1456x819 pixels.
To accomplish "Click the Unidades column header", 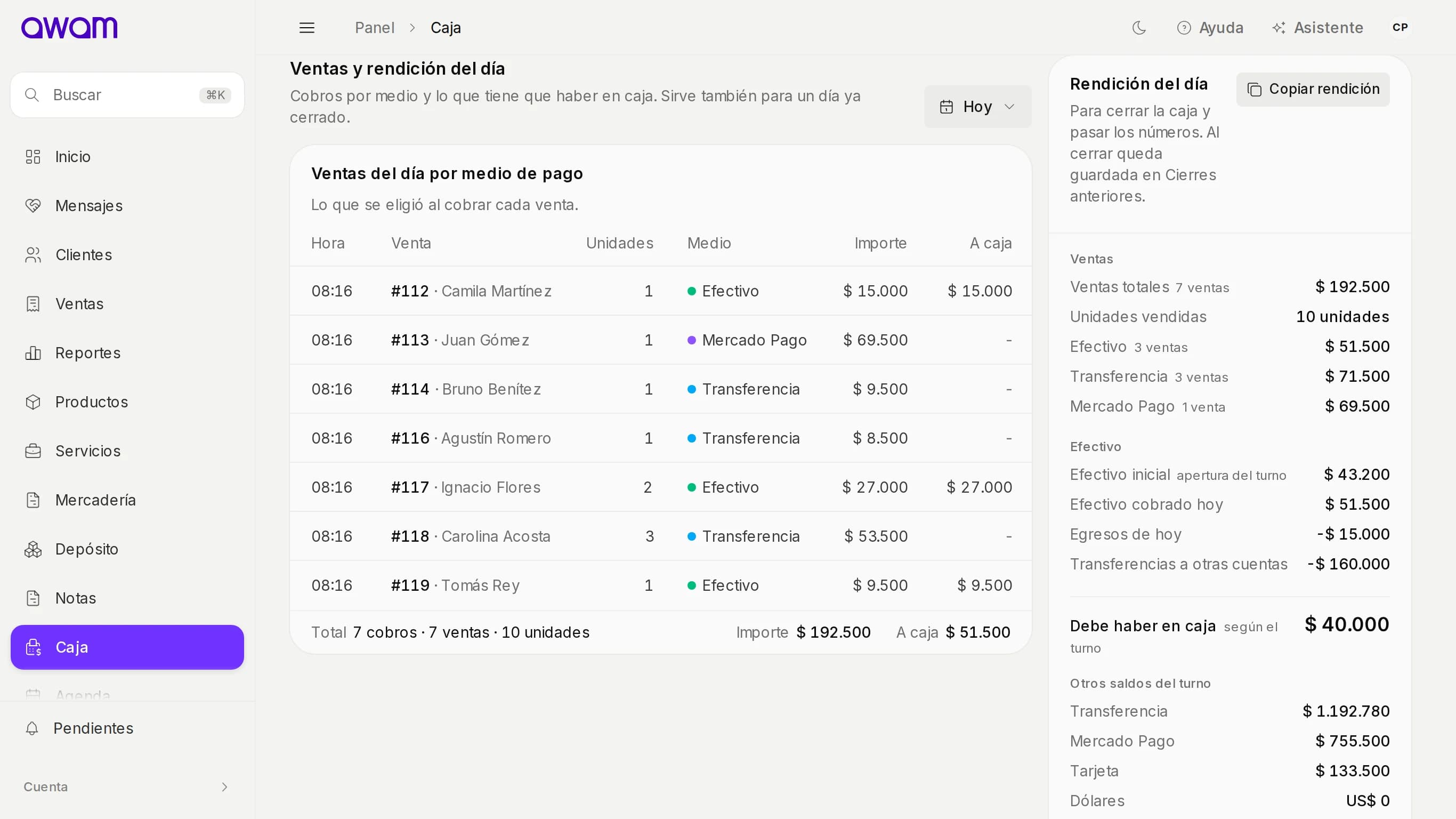I will pyautogui.click(x=619, y=243).
